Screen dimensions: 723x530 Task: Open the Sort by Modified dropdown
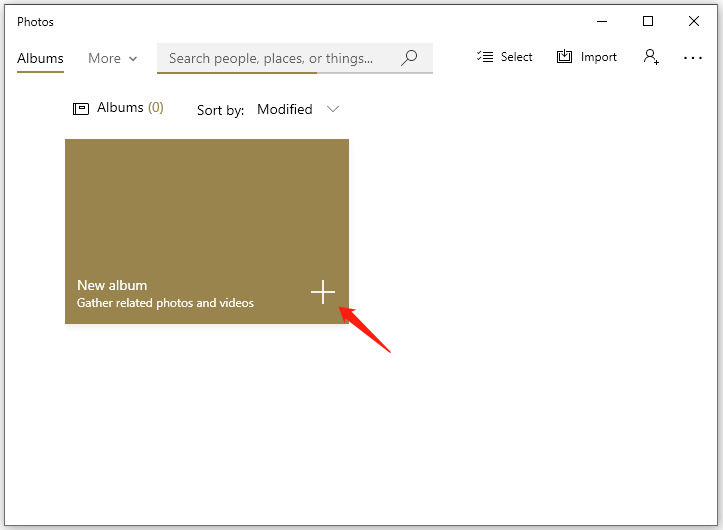click(x=298, y=109)
